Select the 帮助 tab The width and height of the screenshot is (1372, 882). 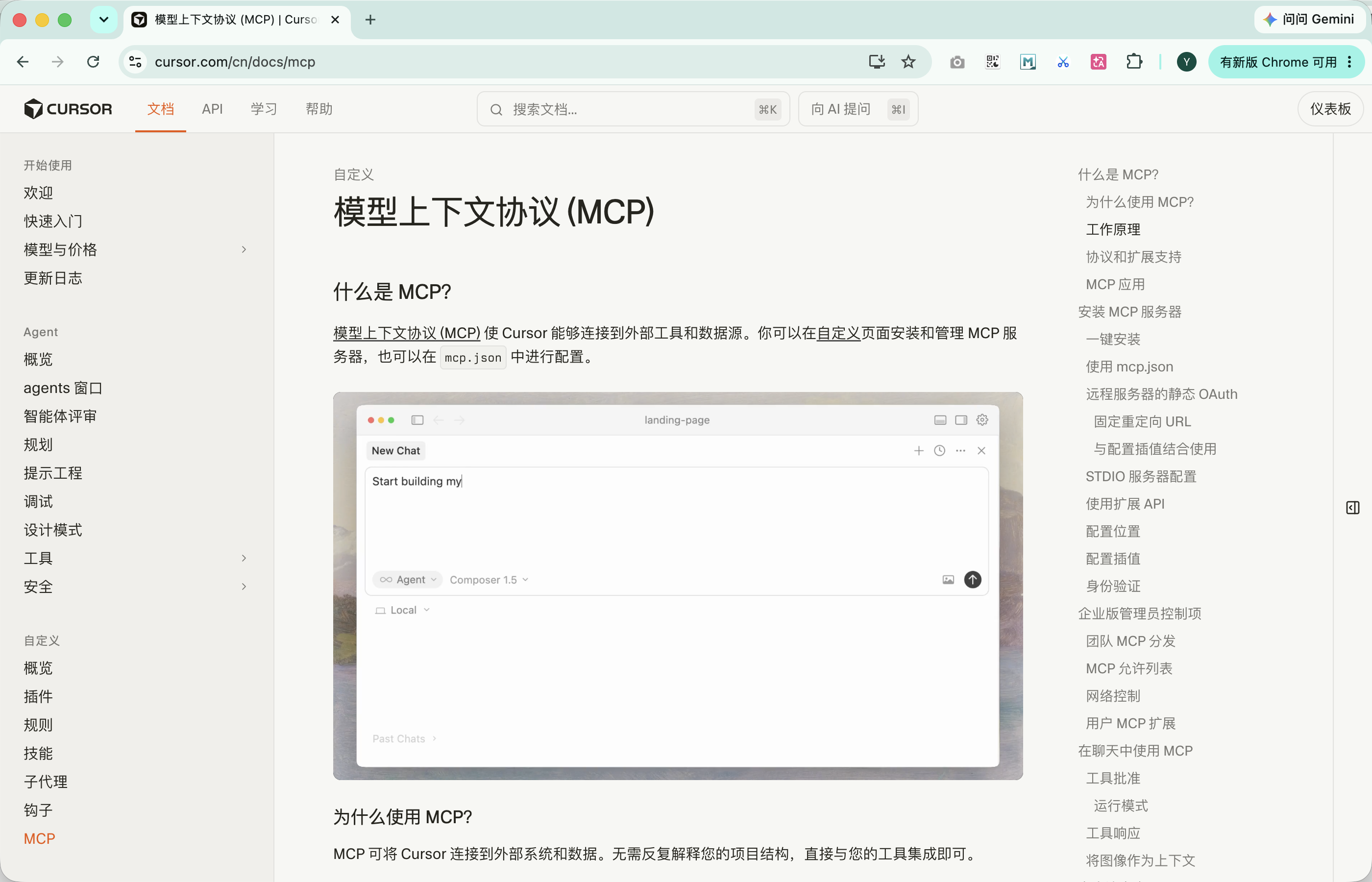click(319, 109)
